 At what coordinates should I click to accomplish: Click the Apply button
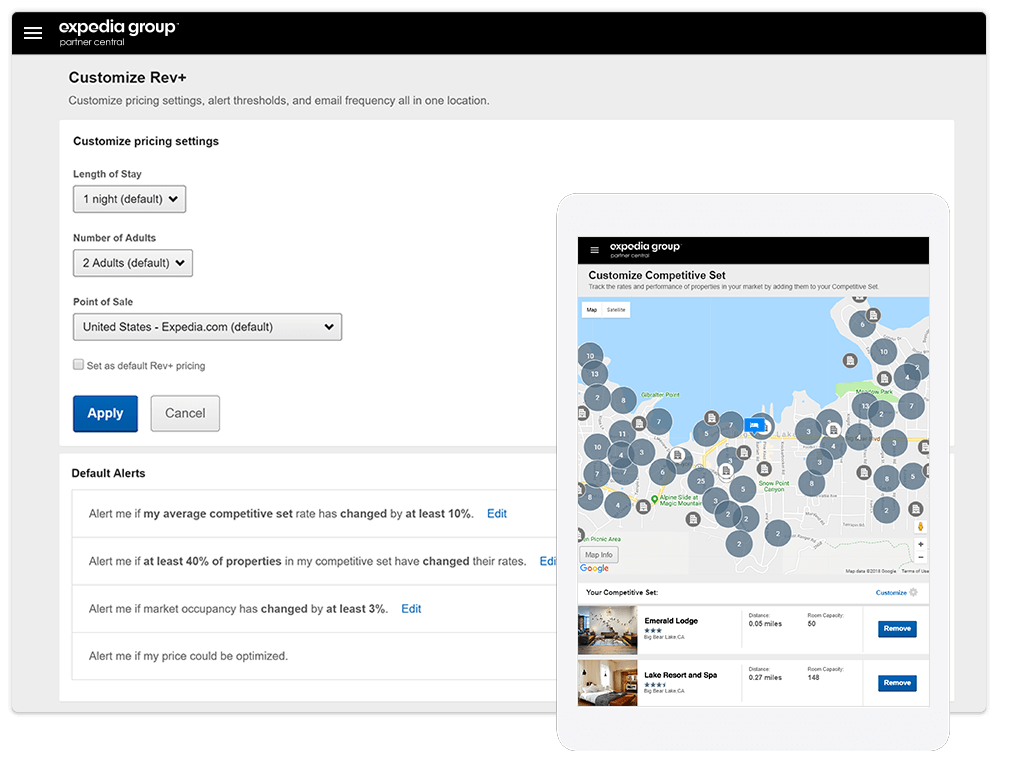point(105,413)
